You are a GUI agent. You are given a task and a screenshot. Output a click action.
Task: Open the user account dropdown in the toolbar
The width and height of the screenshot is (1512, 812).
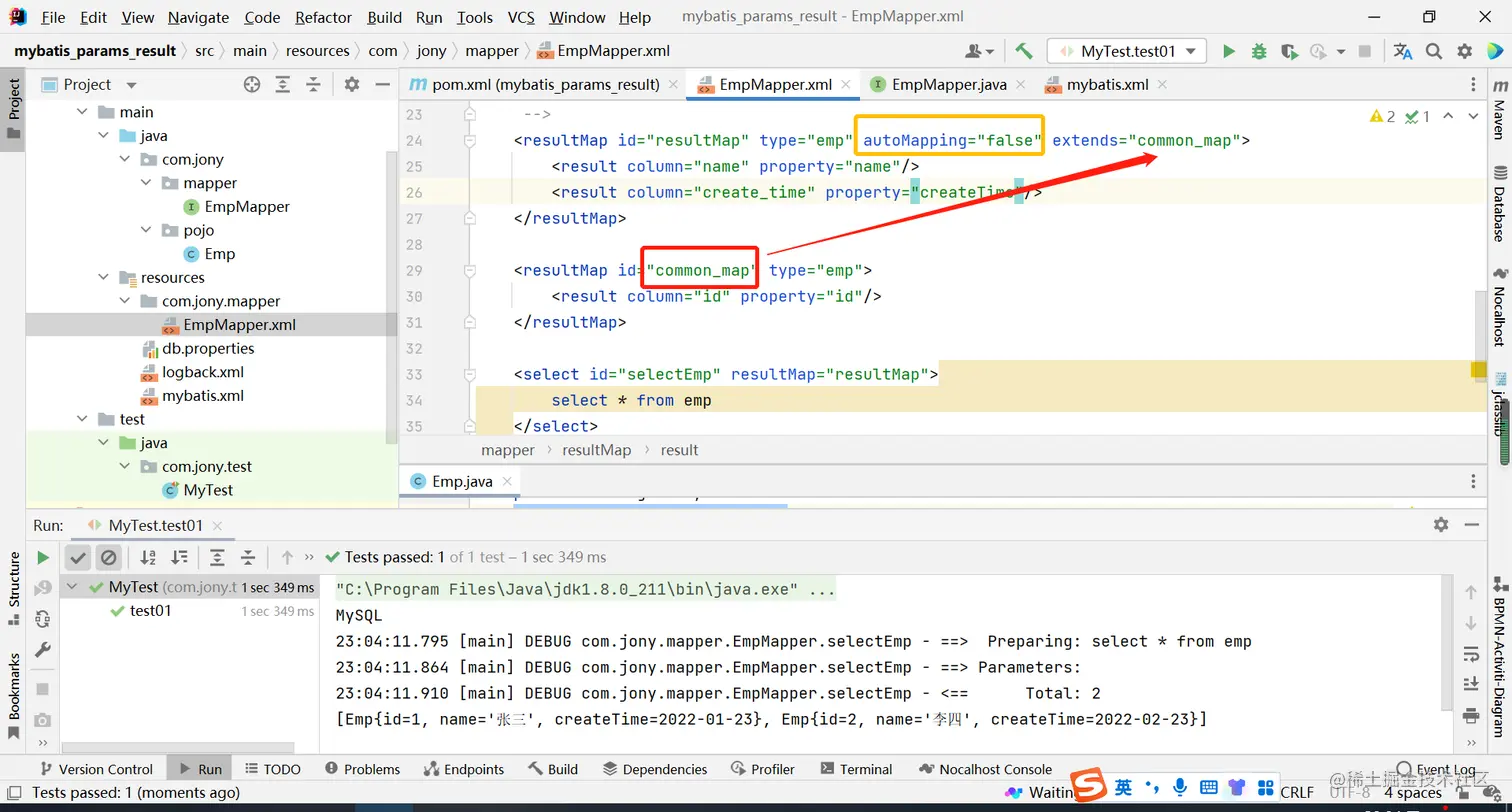click(979, 51)
